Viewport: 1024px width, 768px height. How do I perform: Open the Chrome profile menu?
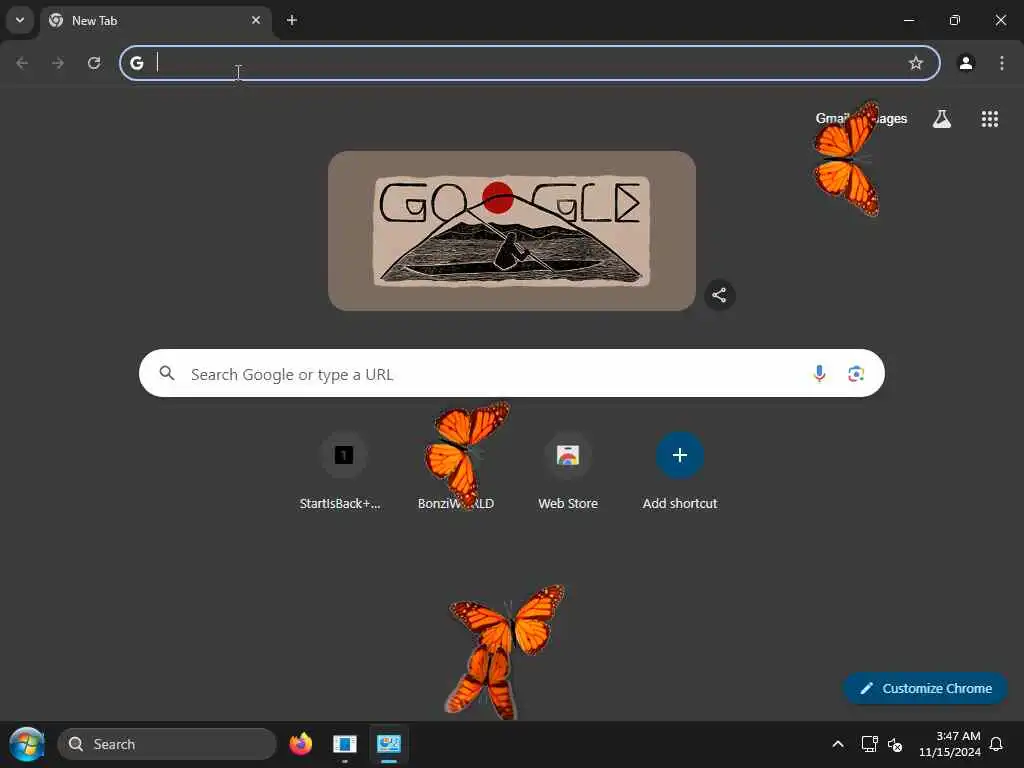966,63
